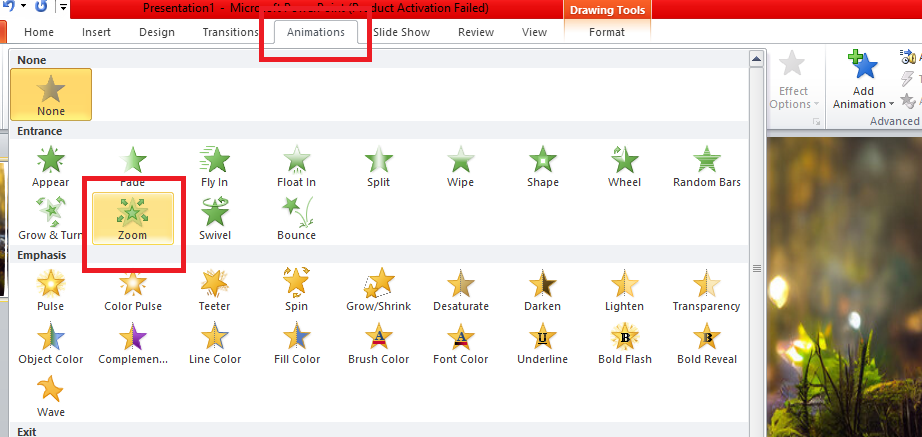Choose None to remove animation
This screenshot has width=922, height=437.
point(50,94)
